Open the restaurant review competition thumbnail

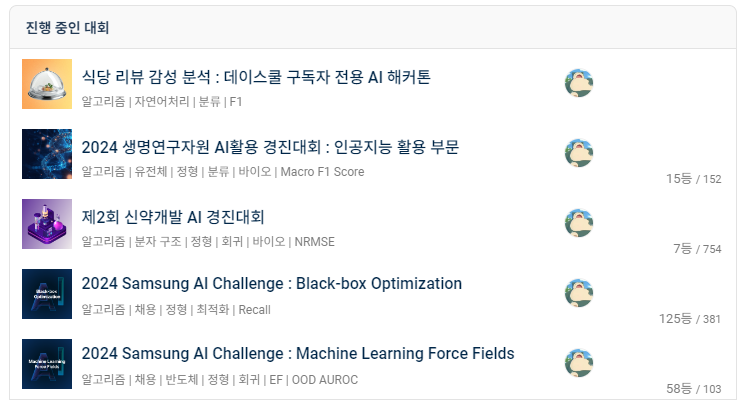[46, 85]
